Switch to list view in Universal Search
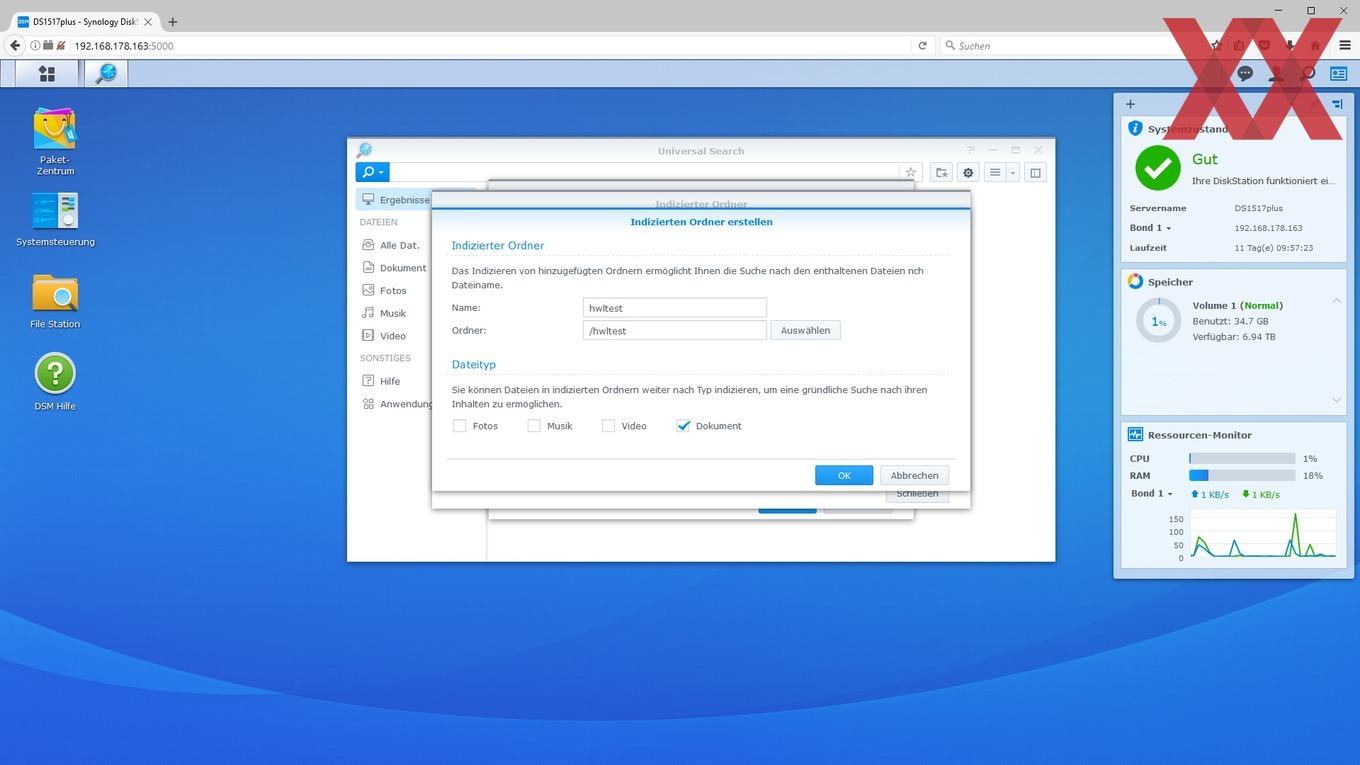This screenshot has height=765, width=1360. [x=994, y=172]
